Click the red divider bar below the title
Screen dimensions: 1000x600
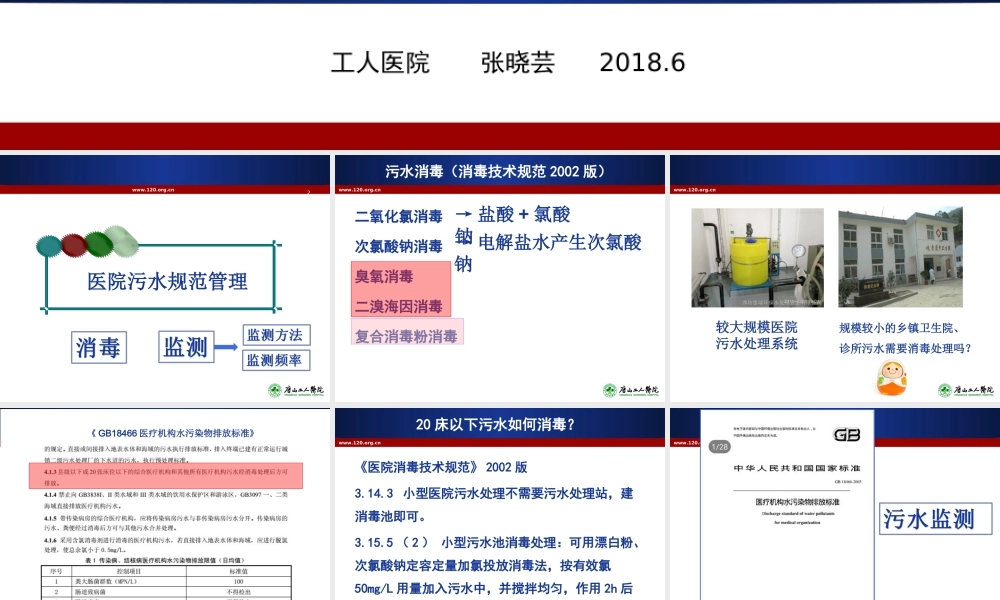(x=500, y=129)
